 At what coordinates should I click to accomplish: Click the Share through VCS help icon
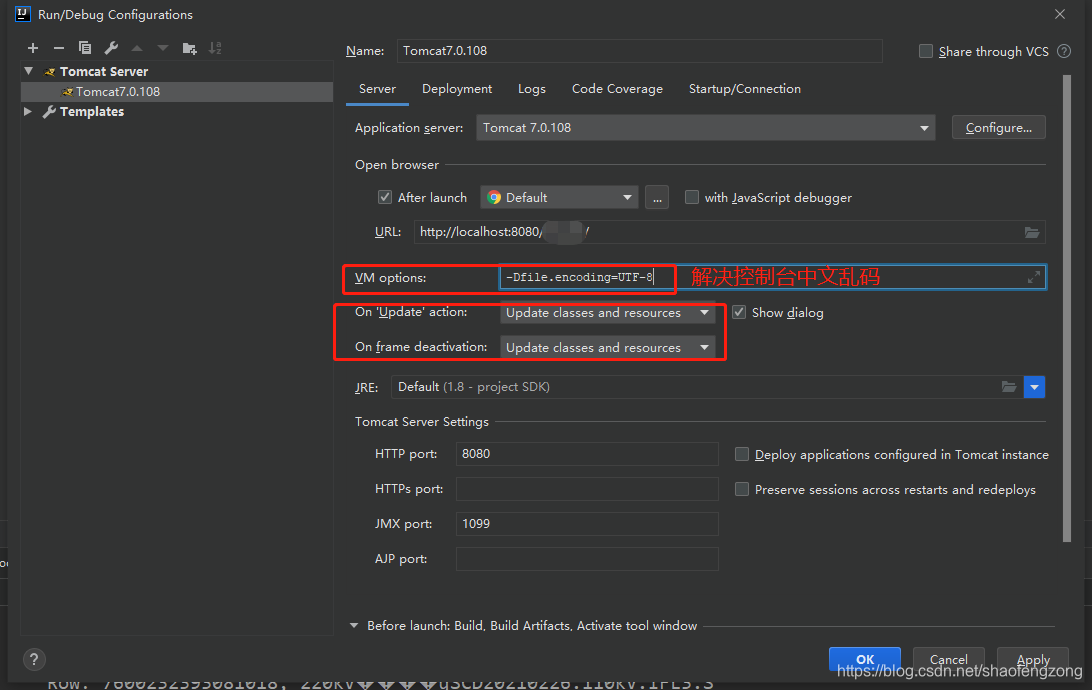coord(1064,51)
